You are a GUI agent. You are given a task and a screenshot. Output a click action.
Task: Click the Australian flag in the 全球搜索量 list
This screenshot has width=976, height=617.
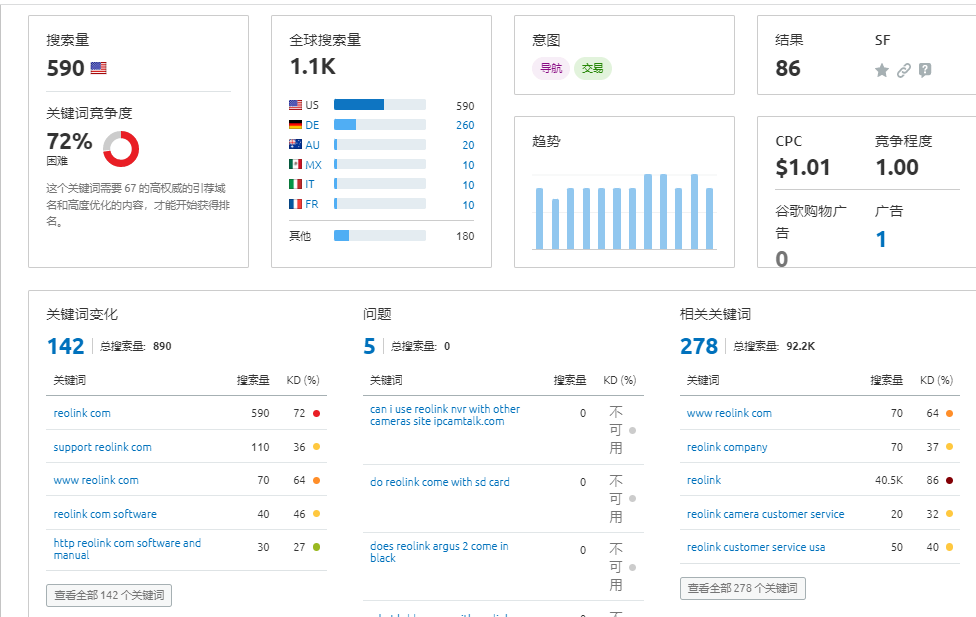click(x=296, y=144)
